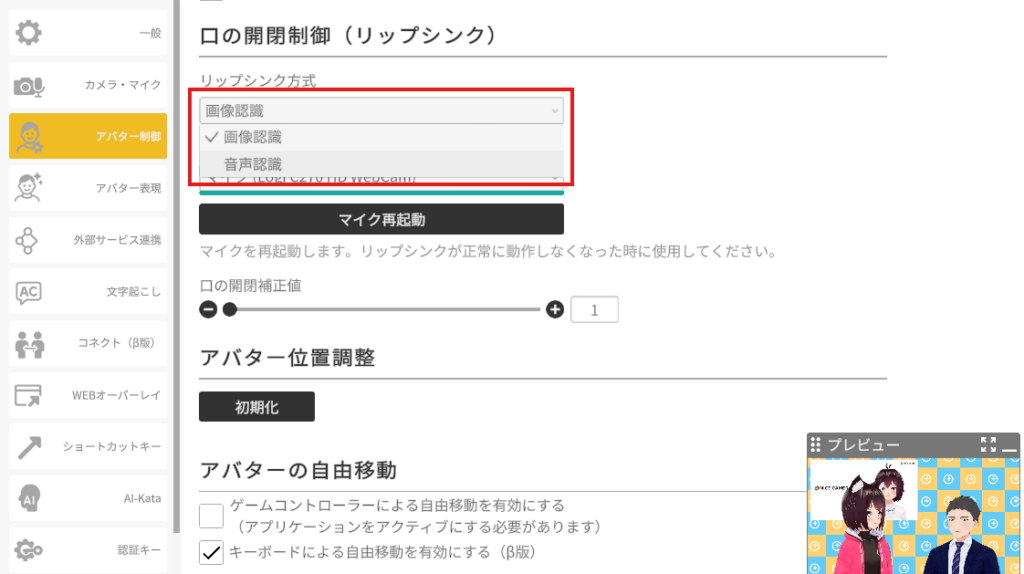Click the 文字起こし transcription icon
Image resolution: width=1024 pixels, height=574 pixels.
tap(29, 292)
